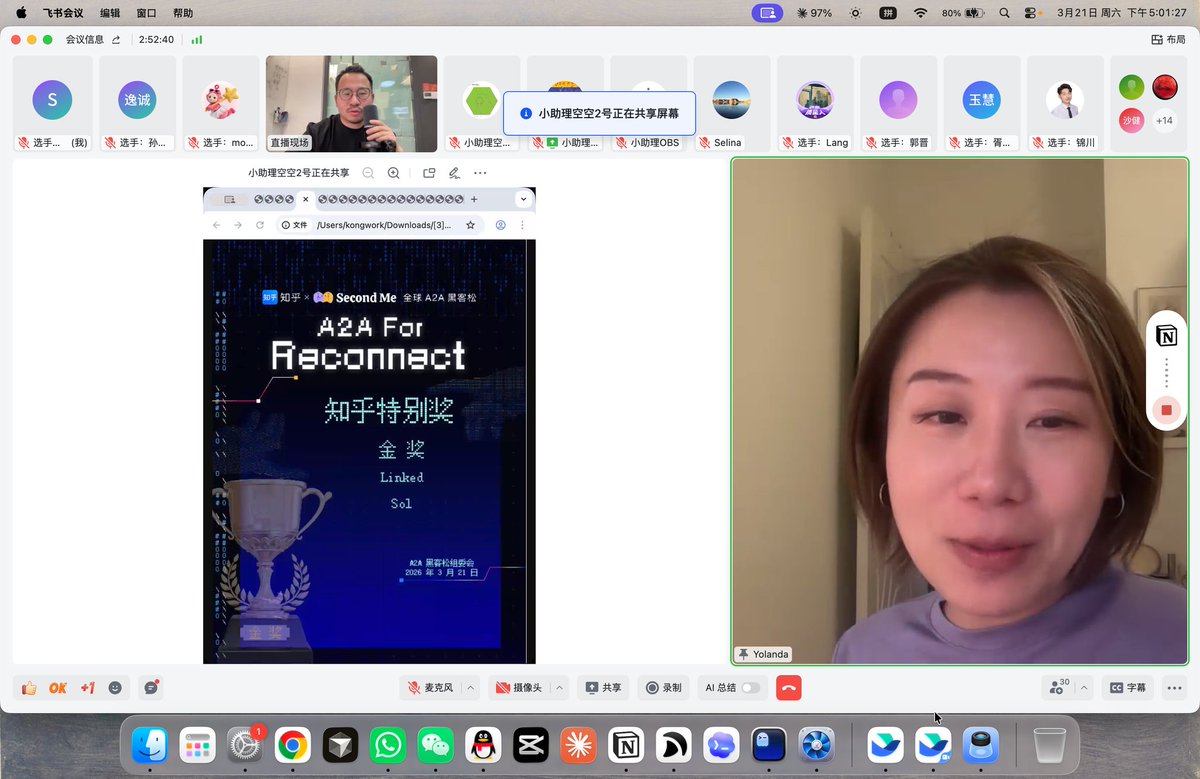Viewport: 1200px width, 779px height.
Task: Open the 编辑 menu
Action: (x=110, y=13)
